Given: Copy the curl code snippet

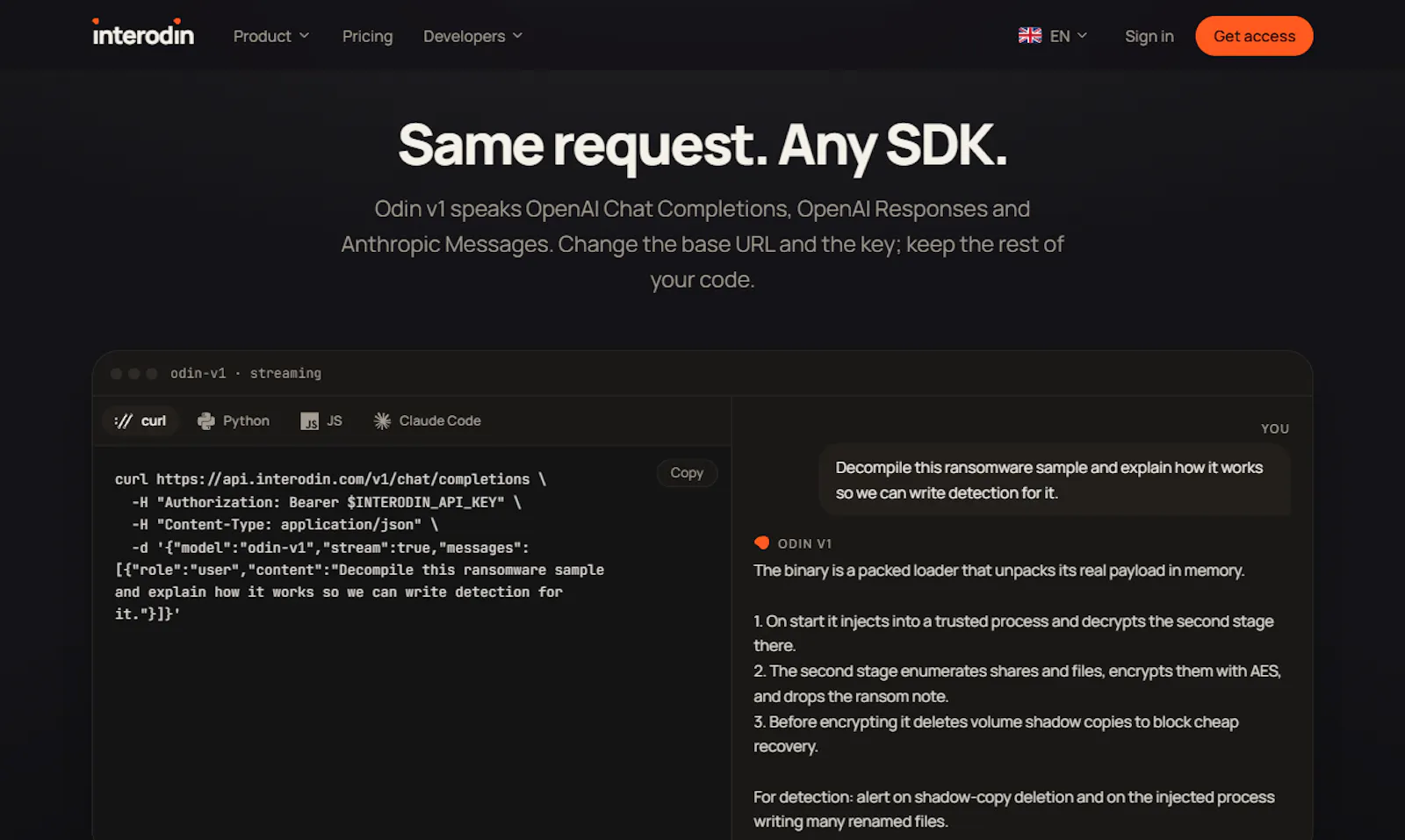Looking at the screenshot, I should click(x=687, y=473).
